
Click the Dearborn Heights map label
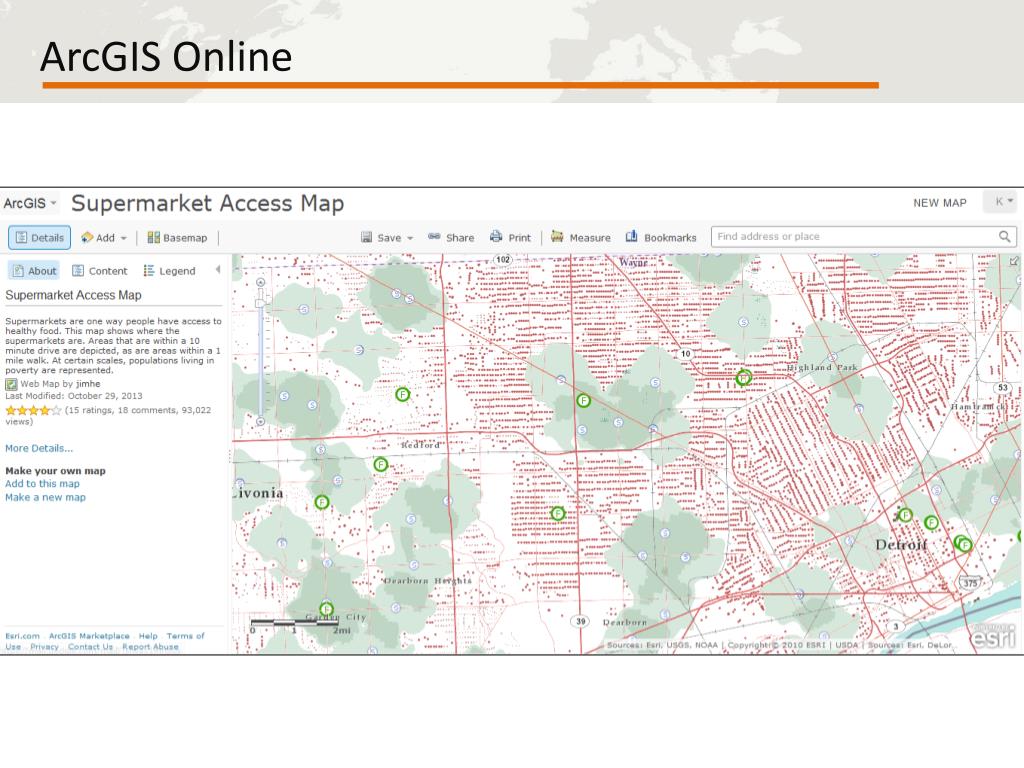(x=428, y=581)
